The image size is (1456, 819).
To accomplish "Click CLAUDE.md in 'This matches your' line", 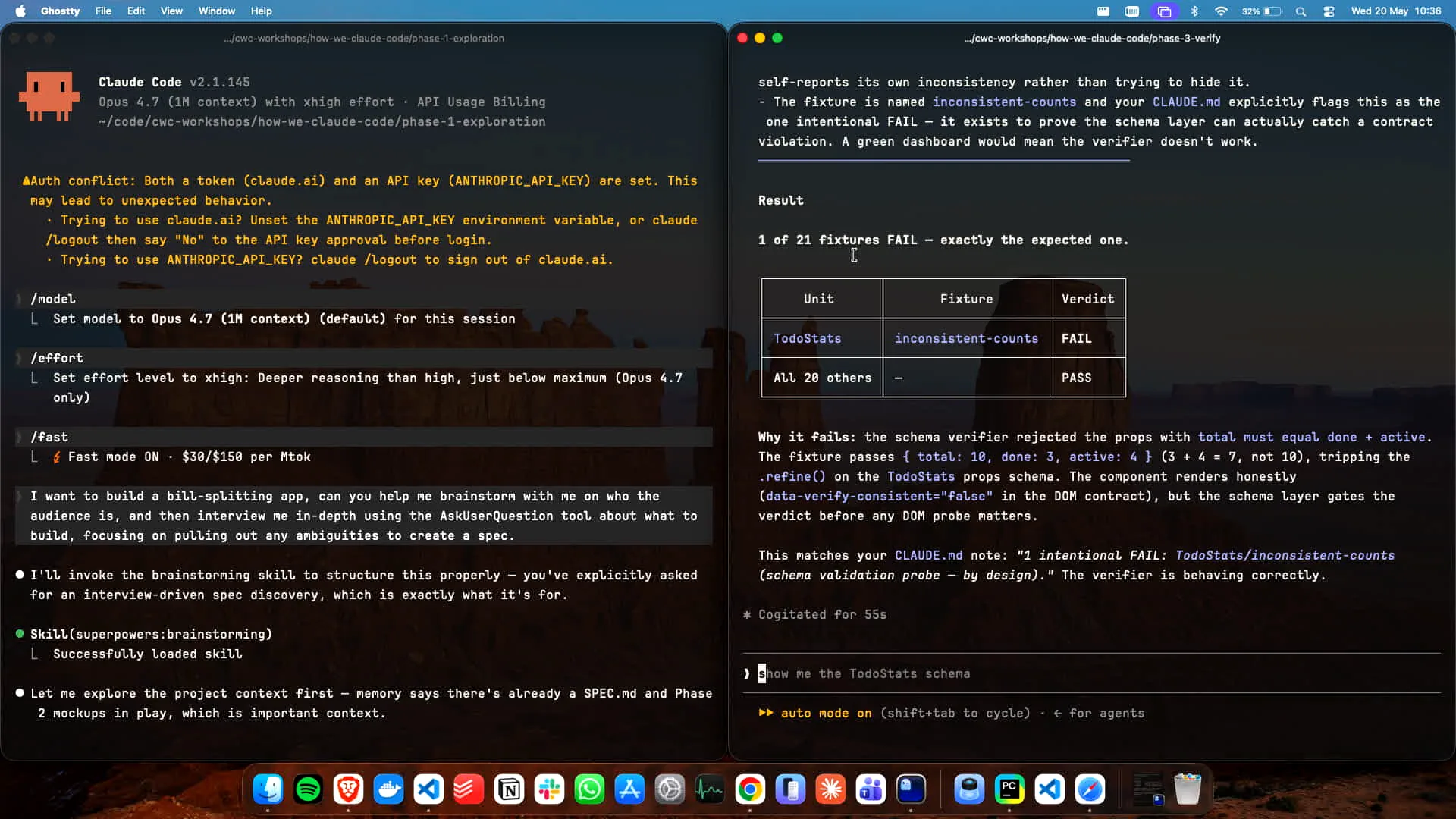I will pyautogui.click(x=928, y=555).
